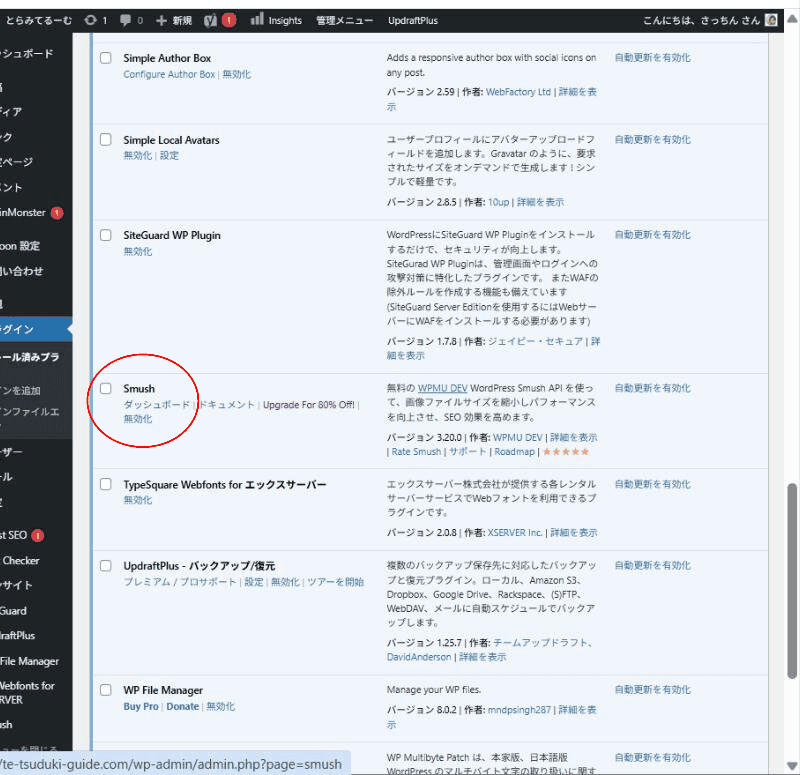The width and height of the screenshot is (800, 775).
Task: Check the Smush plugin checkbox
Action: pyautogui.click(x=106, y=388)
